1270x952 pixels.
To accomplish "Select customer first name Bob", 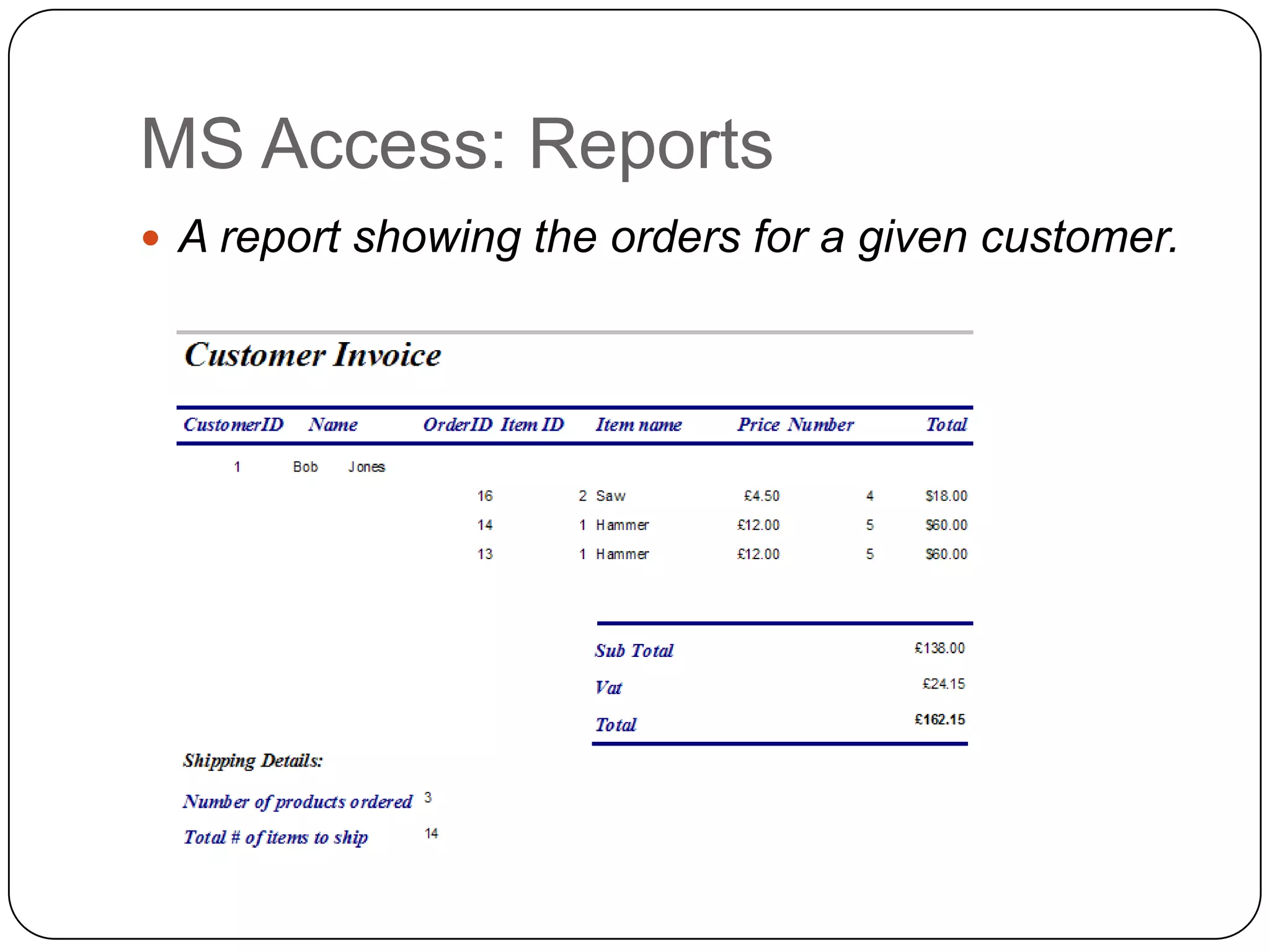I will click(305, 467).
